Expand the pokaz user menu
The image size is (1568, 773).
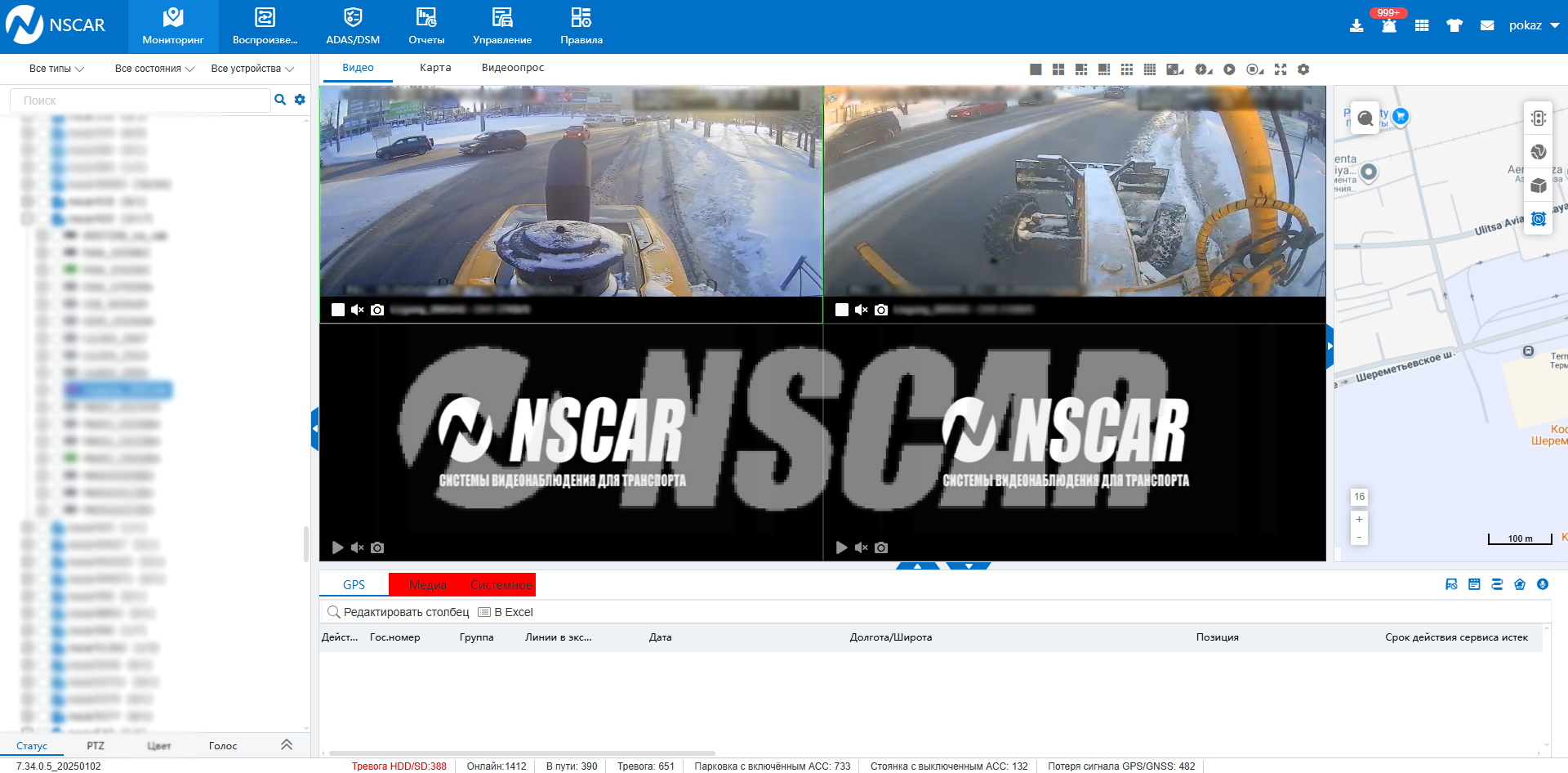pyautogui.click(x=1534, y=25)
